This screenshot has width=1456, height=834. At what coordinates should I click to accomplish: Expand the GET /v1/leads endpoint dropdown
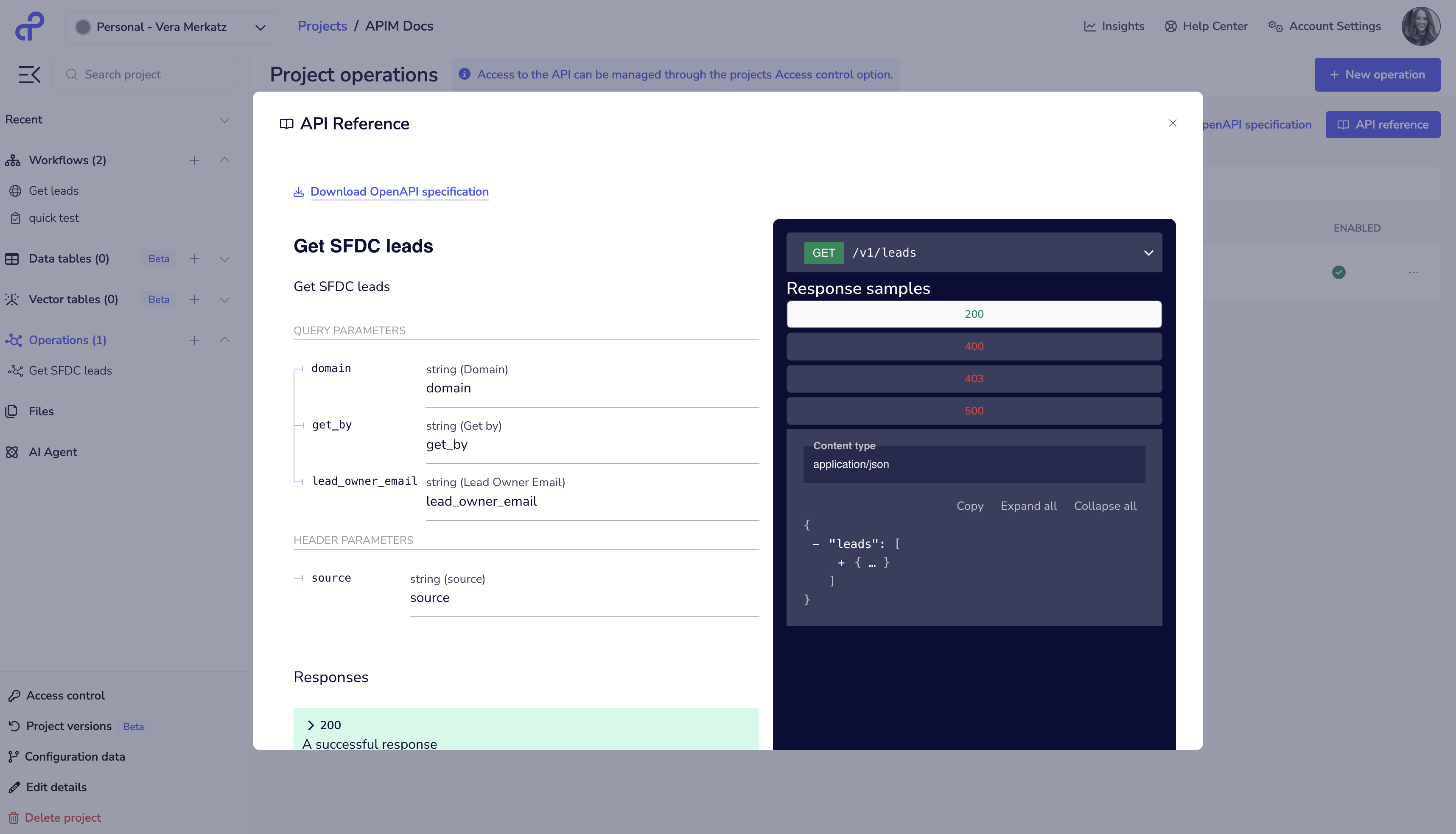pos(1148,252)
